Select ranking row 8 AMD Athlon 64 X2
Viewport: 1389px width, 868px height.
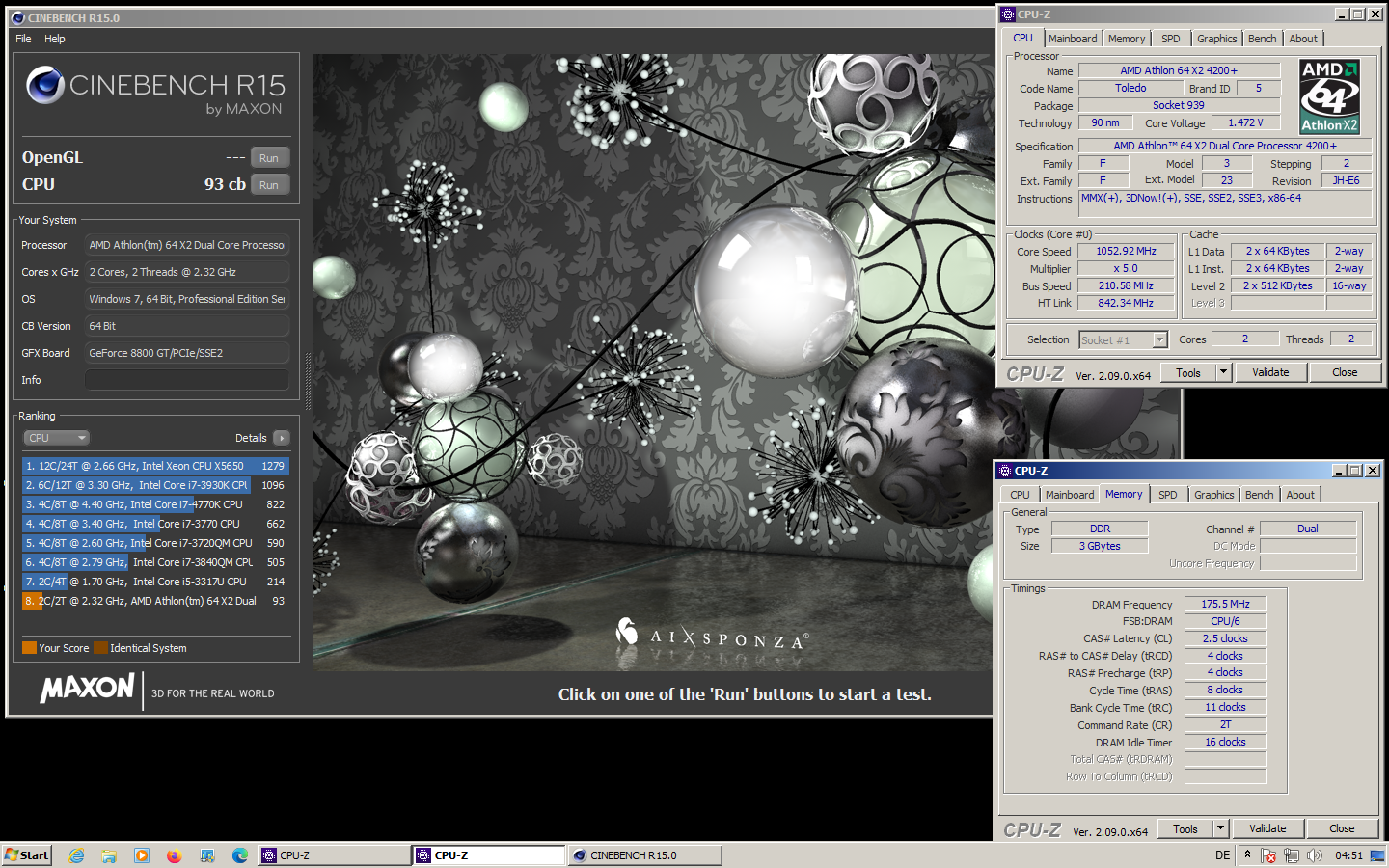point(155,601)
